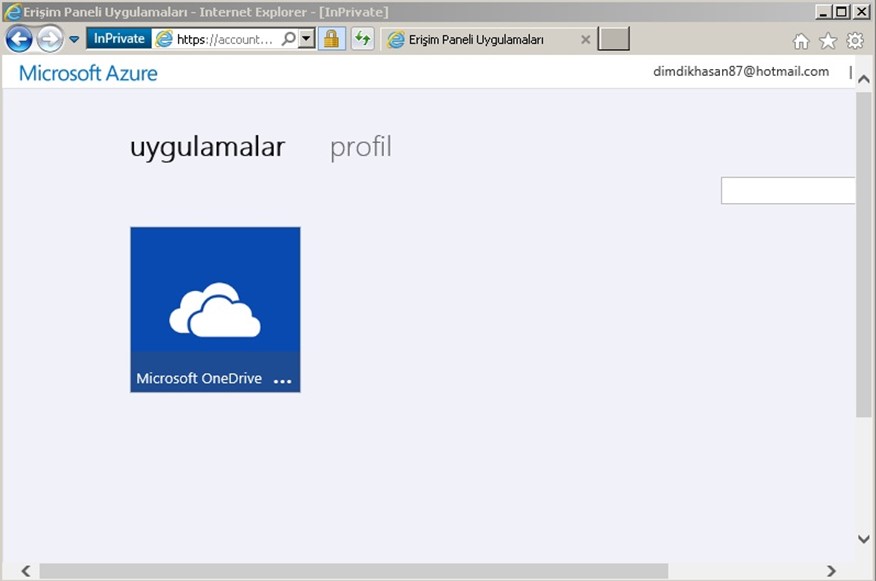Click the horizontal scrollbar left arrow
876x581 pixels.
(26, 571)
